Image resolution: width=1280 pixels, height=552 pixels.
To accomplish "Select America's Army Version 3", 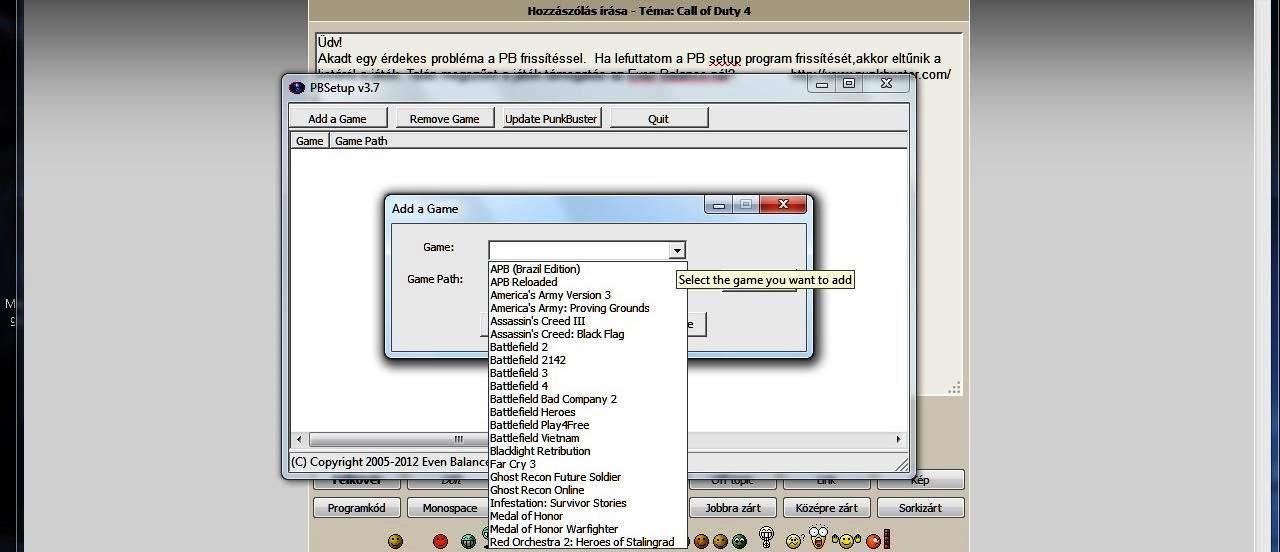I will coord(587,295).
